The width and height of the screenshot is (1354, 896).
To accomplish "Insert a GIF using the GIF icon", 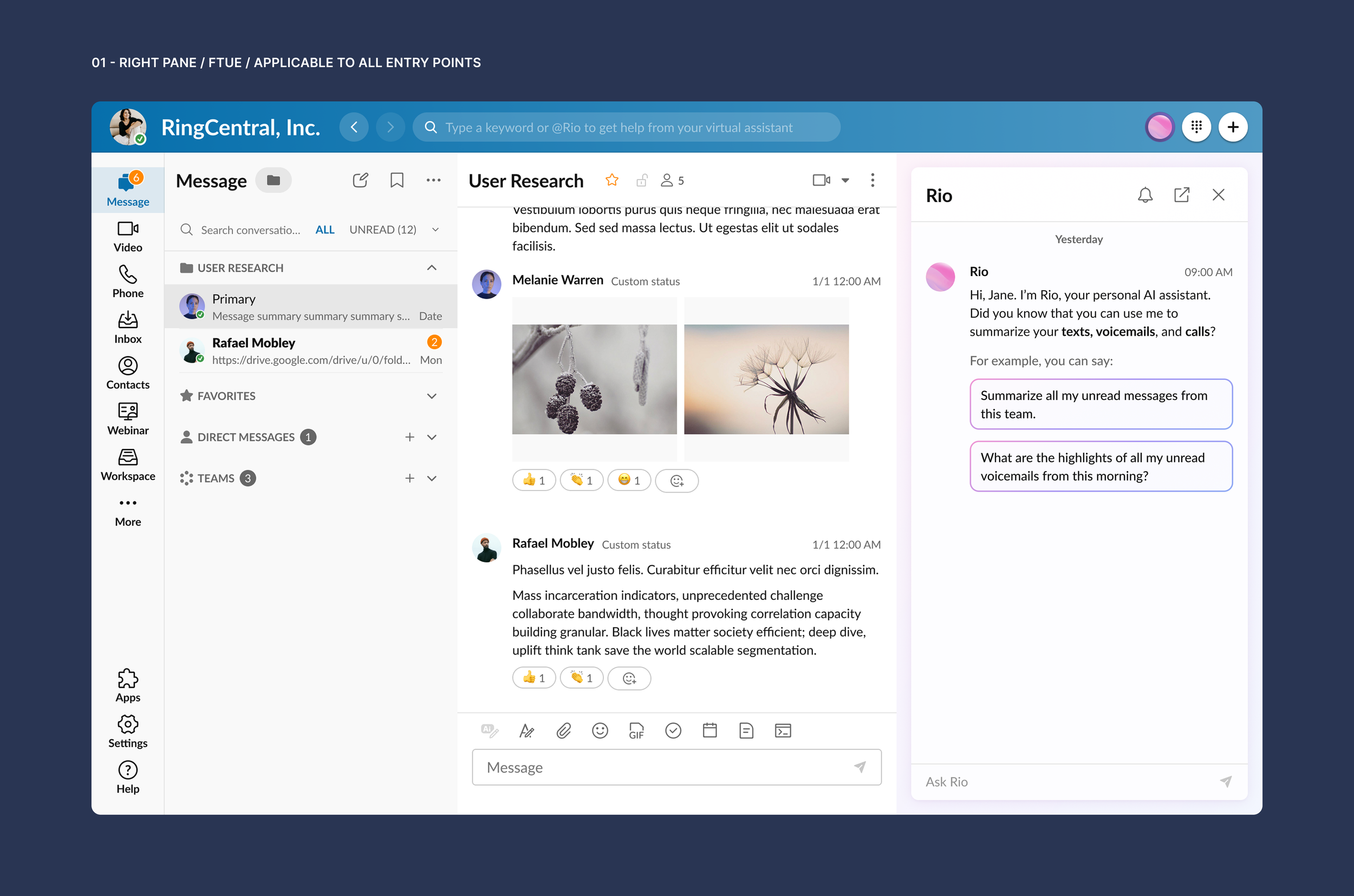I will pos(636,730).
